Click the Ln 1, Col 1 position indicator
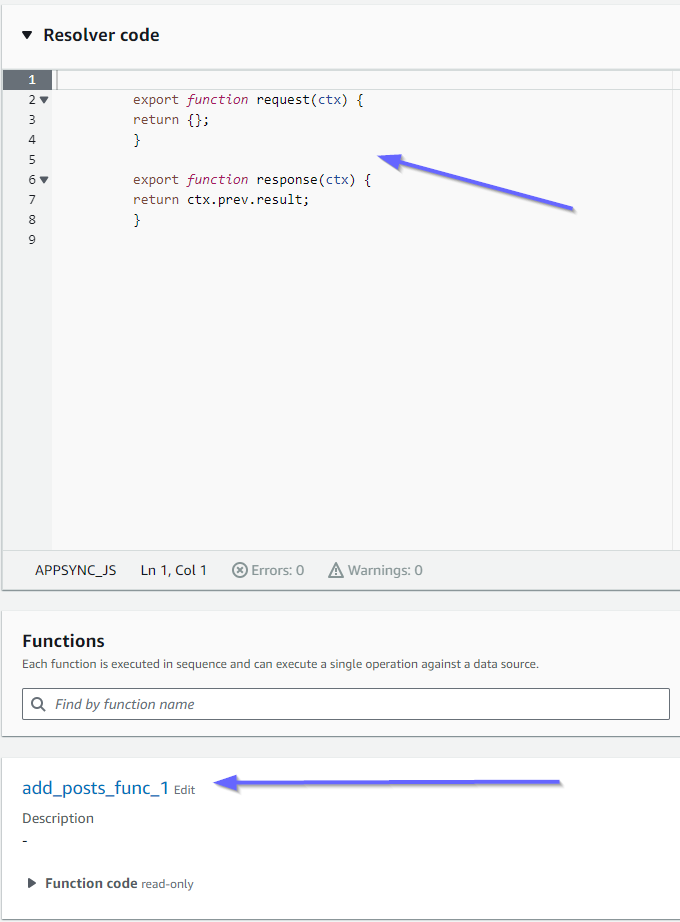Image resolution: width=680 pixels, height=922 pixels. click(x=173, y=569)
